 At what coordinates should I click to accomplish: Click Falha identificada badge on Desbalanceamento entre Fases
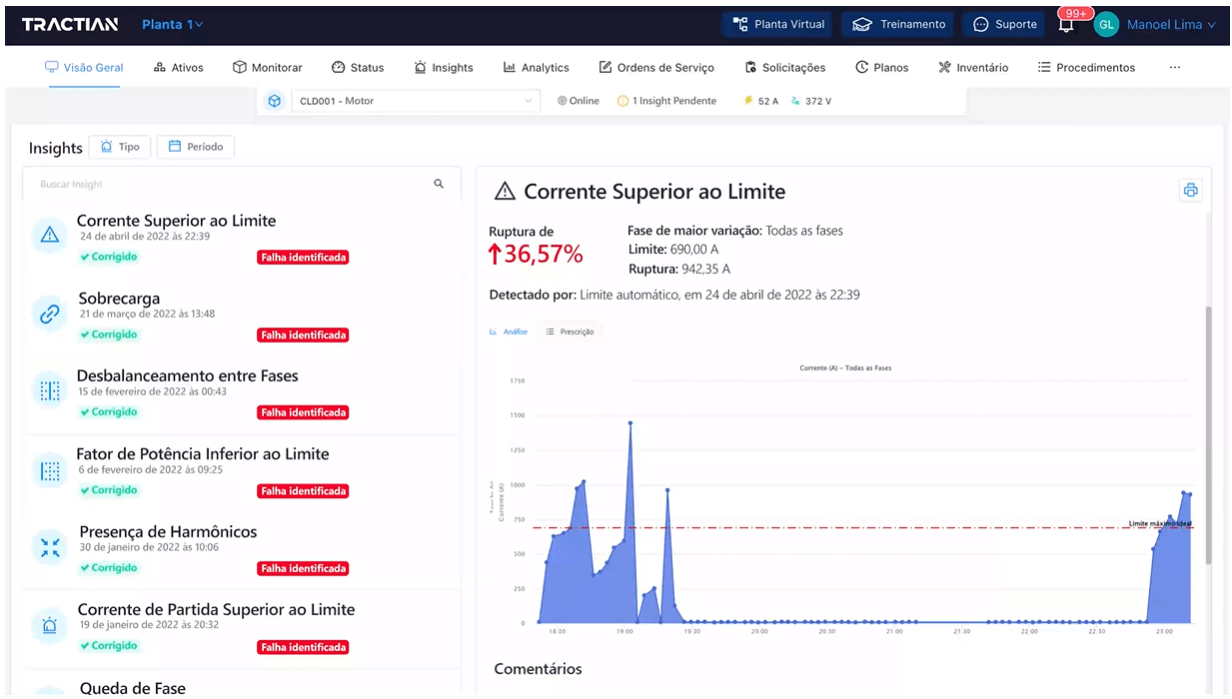pyautogui.click(x=303, y=413)
